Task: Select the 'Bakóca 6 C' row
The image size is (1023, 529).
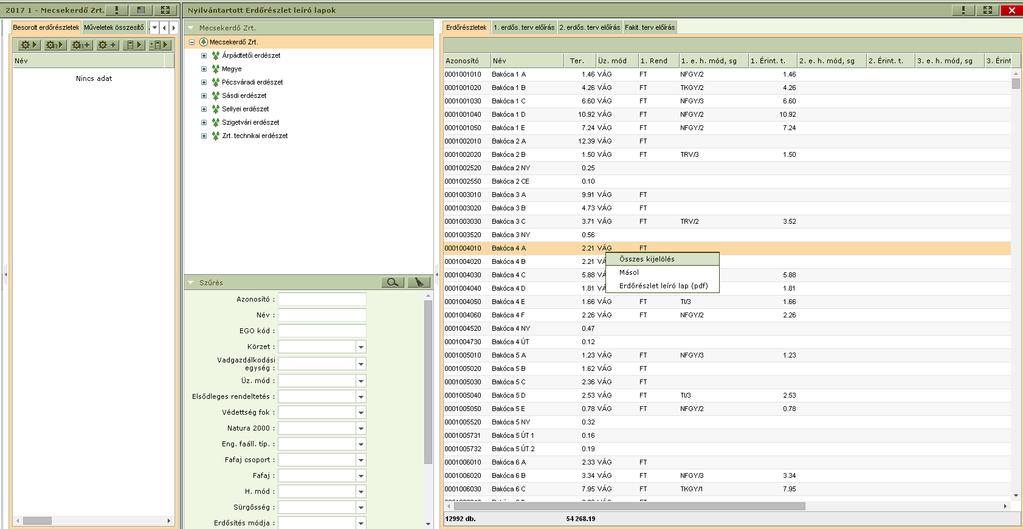Action: coord(727,489)
